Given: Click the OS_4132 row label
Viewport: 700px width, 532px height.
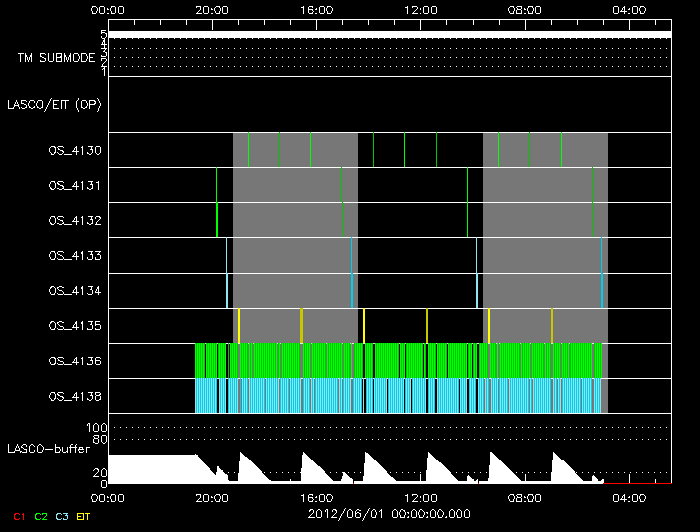Looking at the screenshot, I should 75,221.
